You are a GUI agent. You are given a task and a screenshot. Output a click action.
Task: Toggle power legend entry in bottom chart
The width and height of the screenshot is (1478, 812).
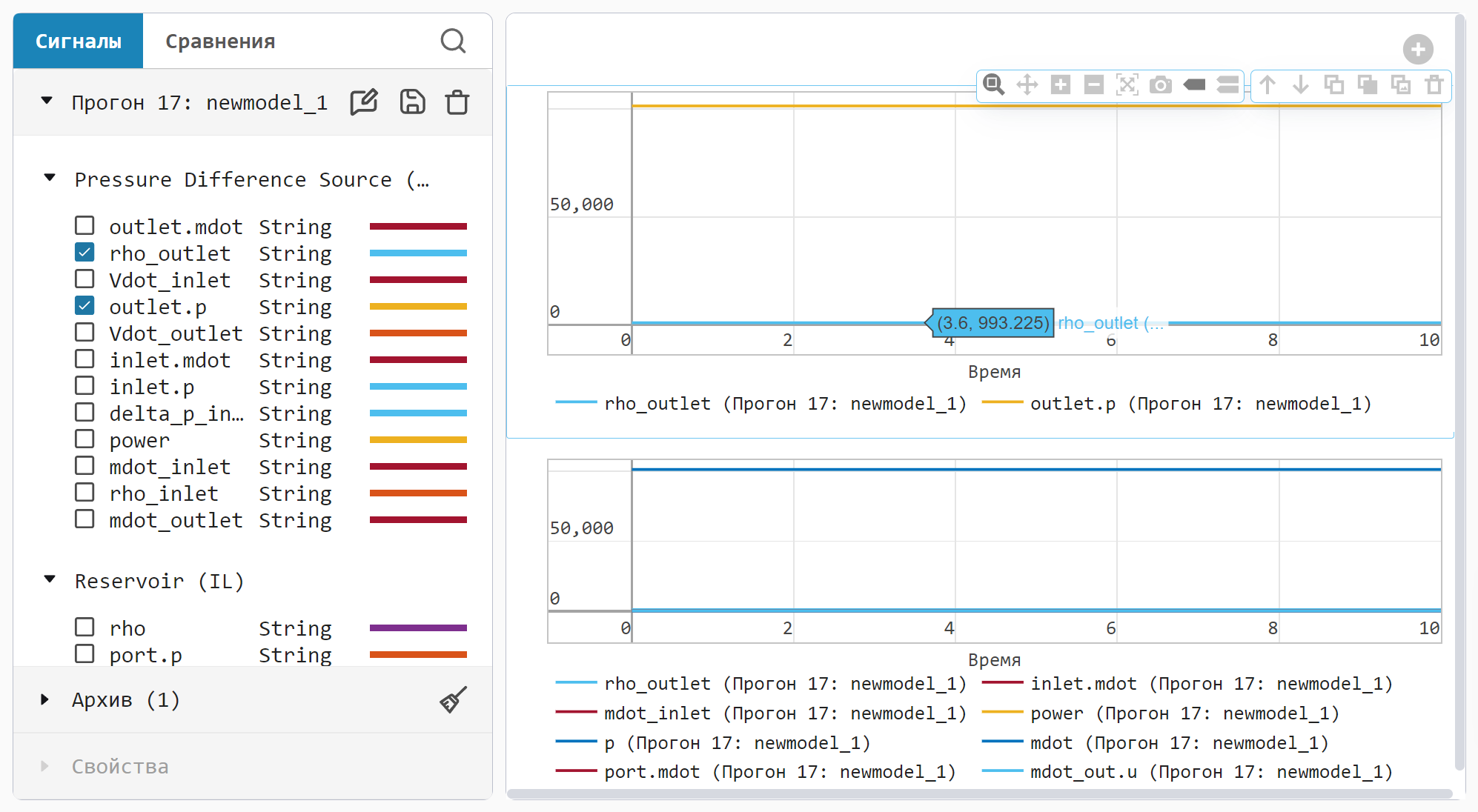pos(1160,713)
